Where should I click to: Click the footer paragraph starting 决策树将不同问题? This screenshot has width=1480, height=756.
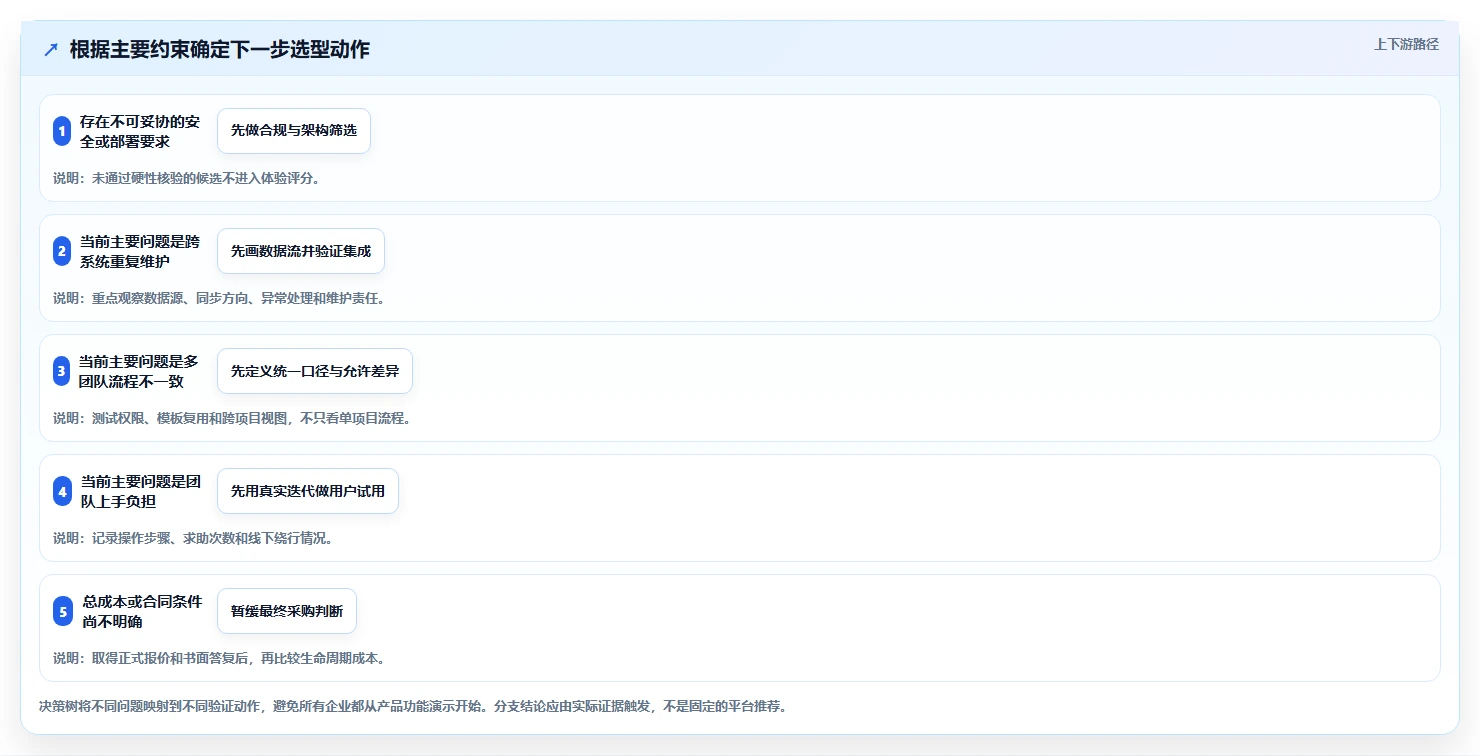click(413, 706)
